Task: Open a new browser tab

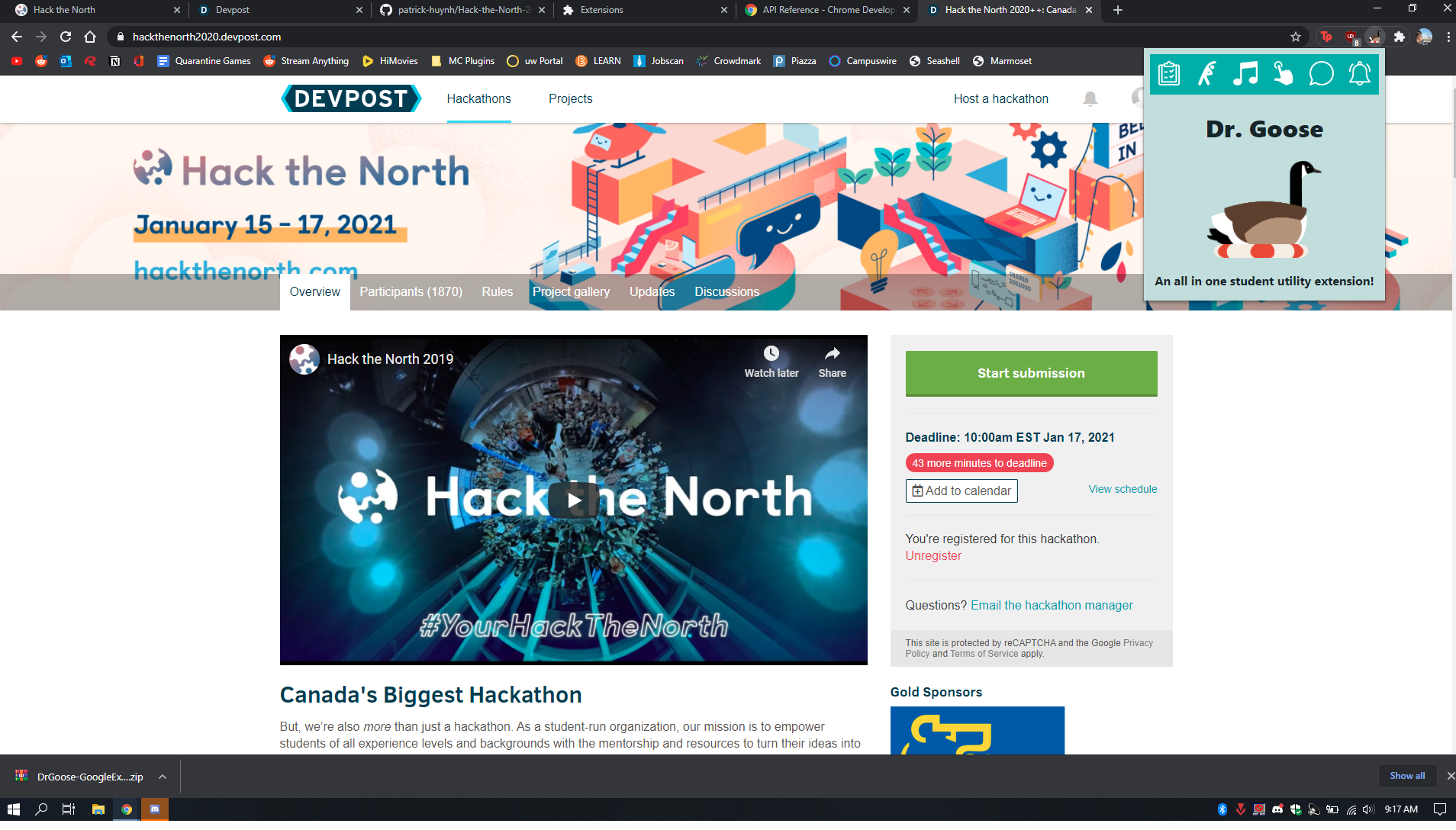Action: pos(1118,10)
